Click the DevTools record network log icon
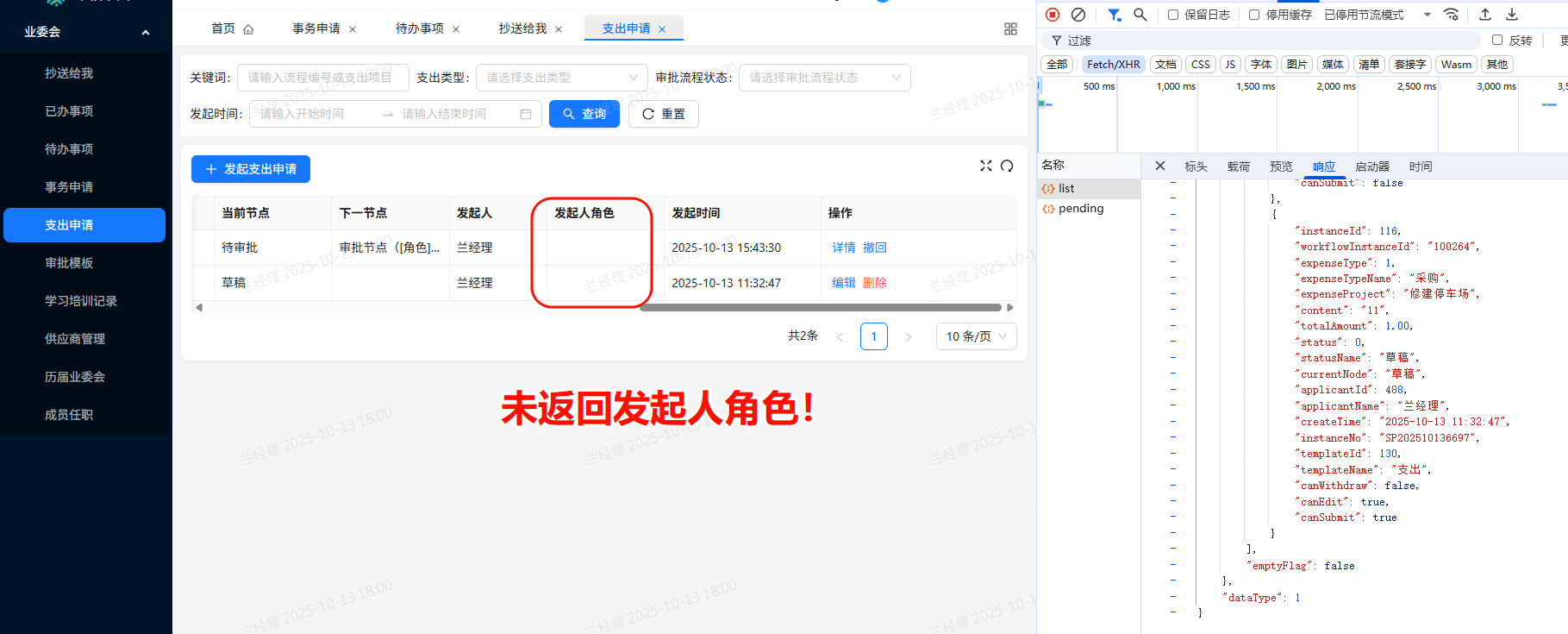The height and width of the screenshot is (634, 1568). [x=1053, y=15]
